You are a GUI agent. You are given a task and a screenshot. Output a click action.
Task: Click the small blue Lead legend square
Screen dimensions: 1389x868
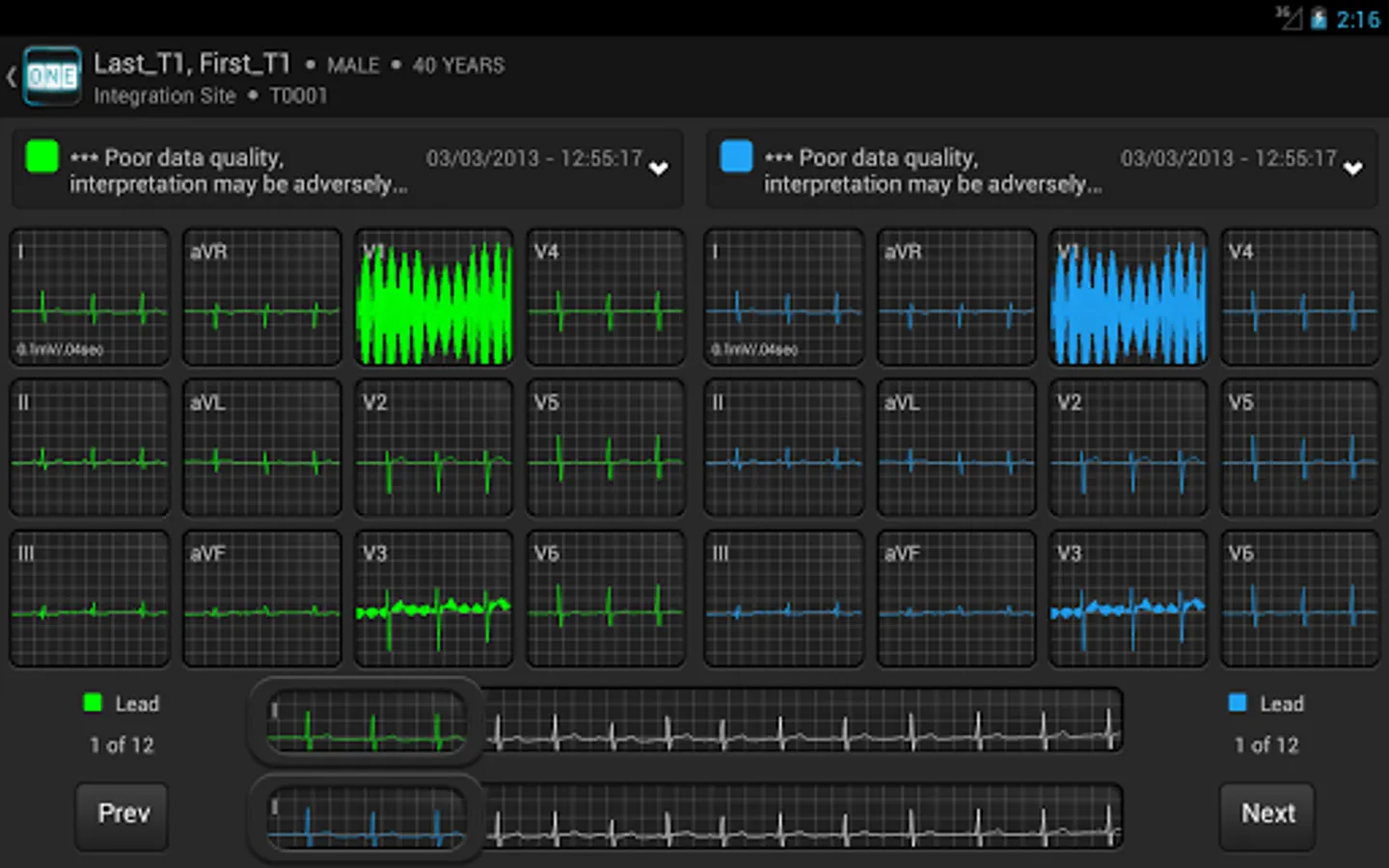pyautogui.click(x=1238, y=703)
